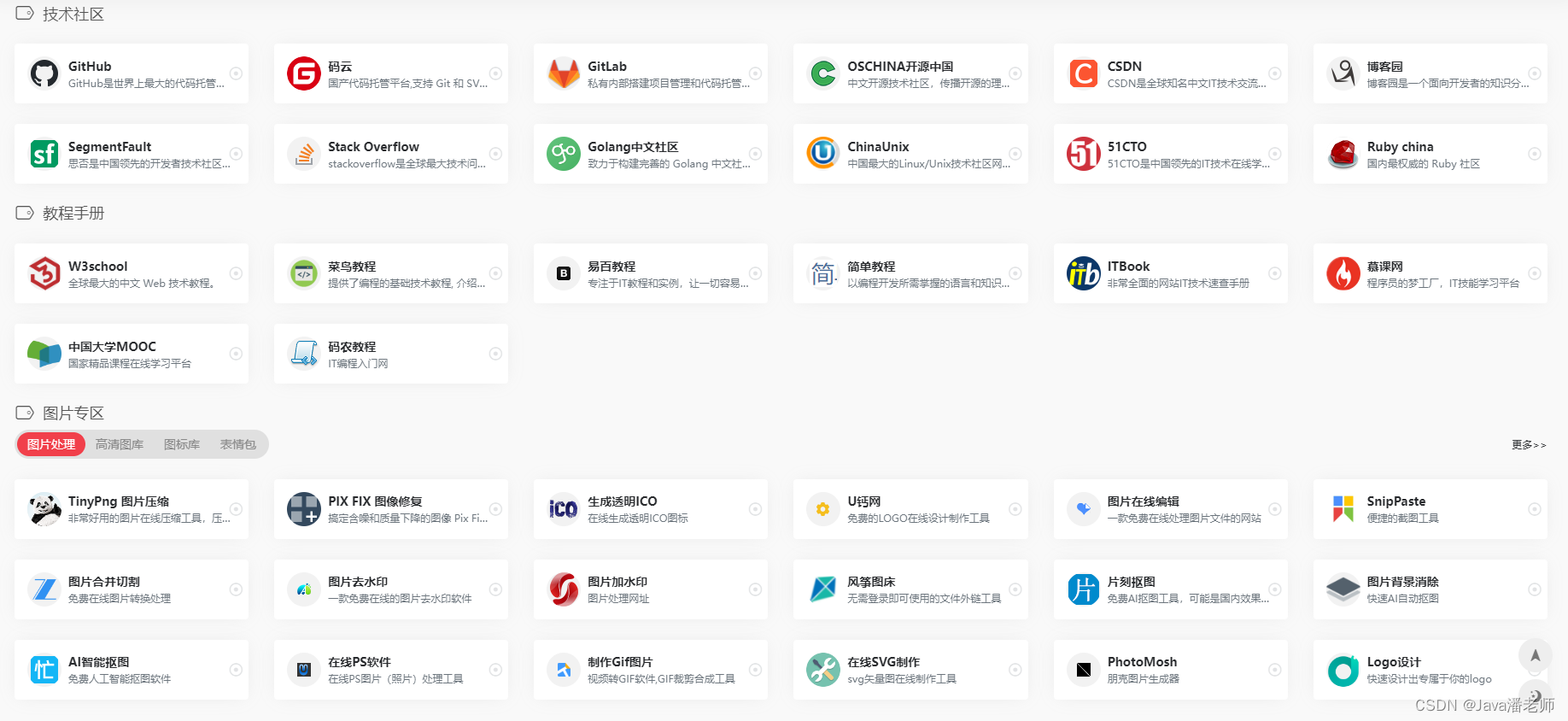1568x721 pixels.
Task: Open the 51CTO red logo
Action: click(1083, 154)
